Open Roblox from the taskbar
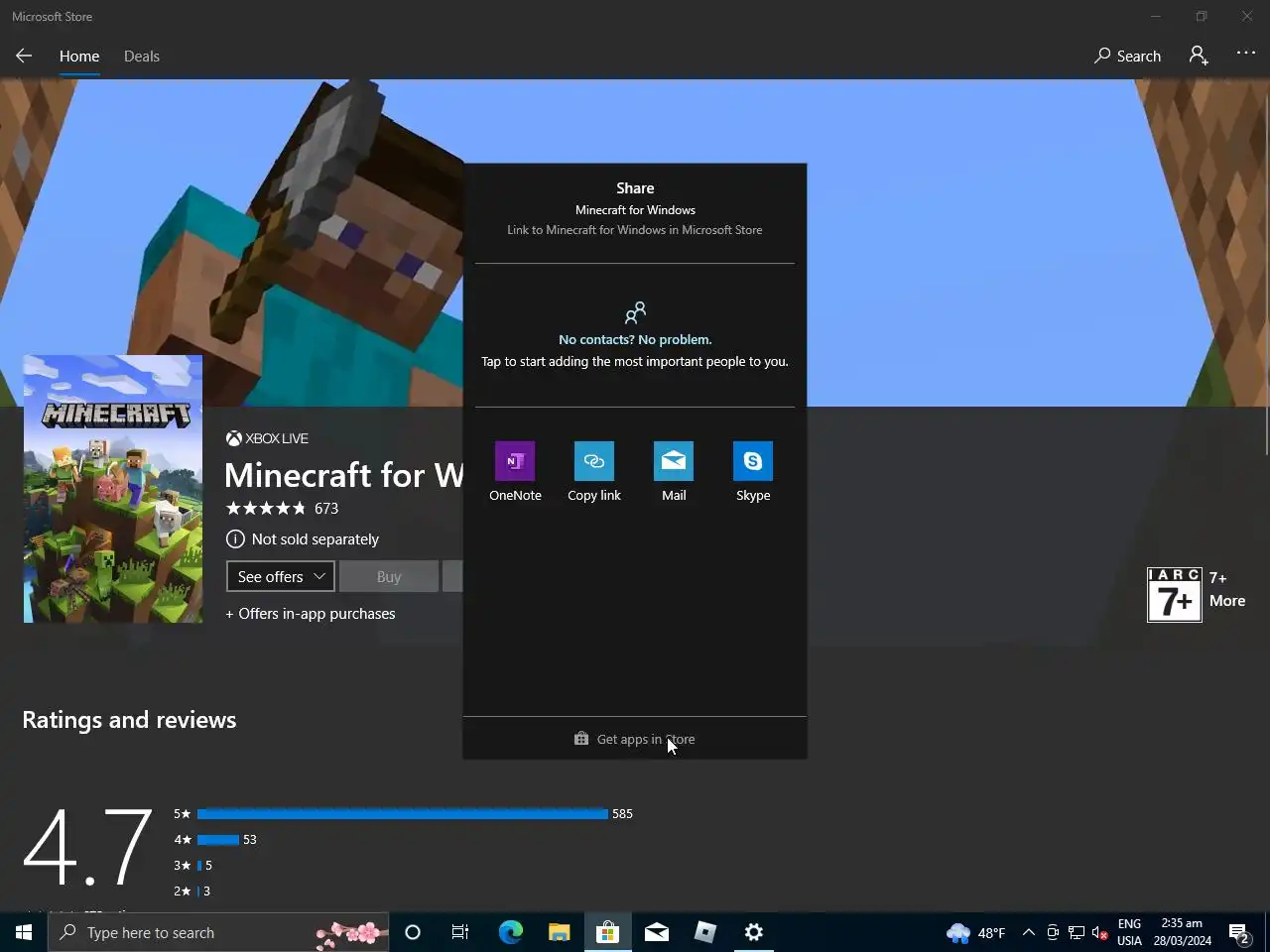The height and width of the screenshot is (952, 1270). click(x=704, y=932)
